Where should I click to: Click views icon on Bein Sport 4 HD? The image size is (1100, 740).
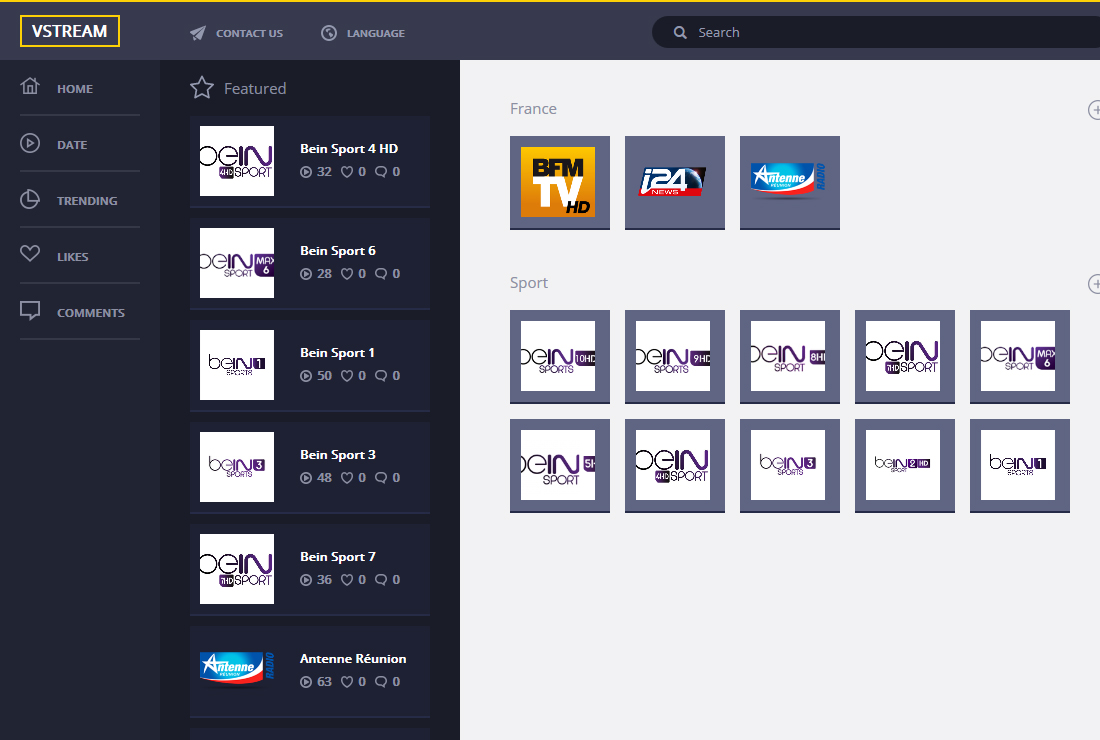(x=306, y=172)
